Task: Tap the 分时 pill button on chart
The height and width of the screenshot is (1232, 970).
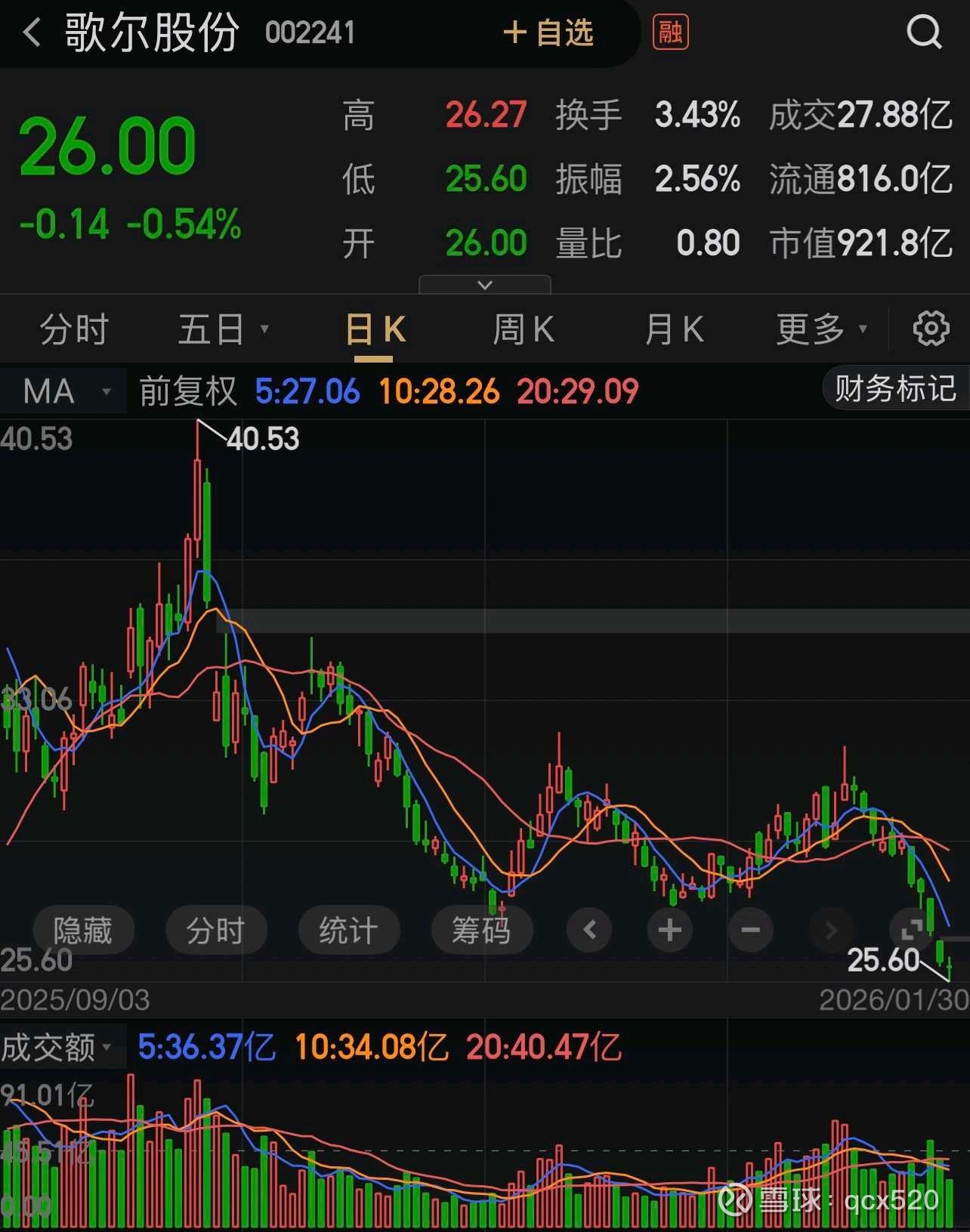Action: (216, 930)
